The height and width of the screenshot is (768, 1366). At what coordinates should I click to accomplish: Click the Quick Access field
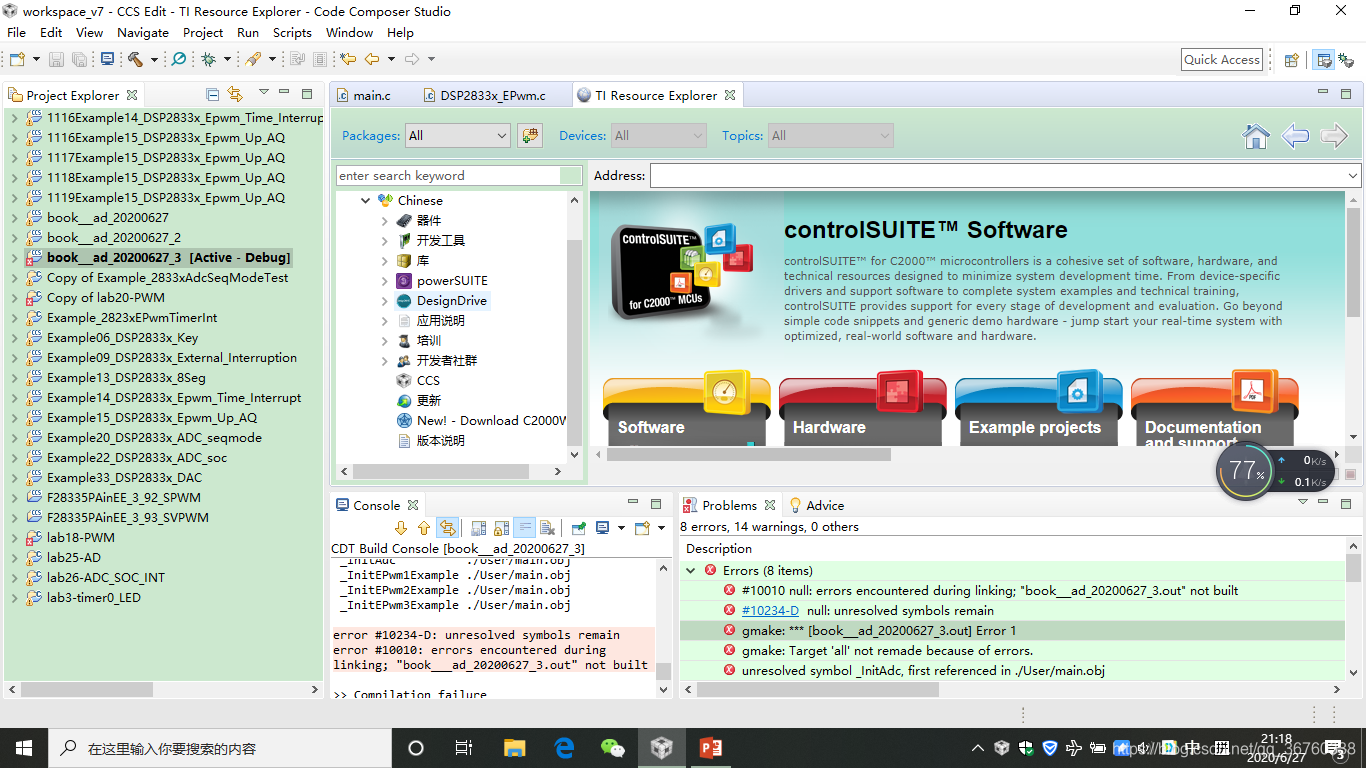(x=1222, y=60)
